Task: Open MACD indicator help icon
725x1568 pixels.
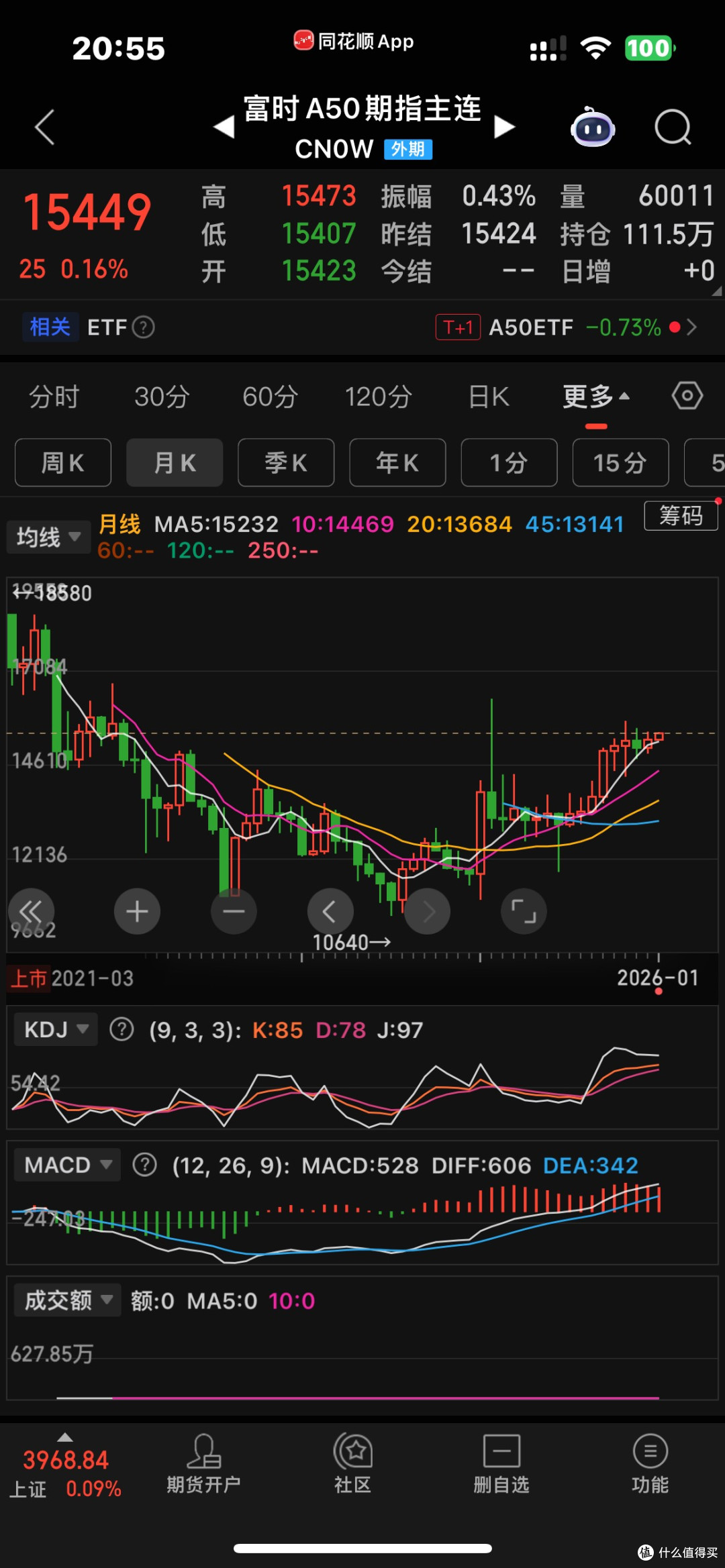Action: coord(144,1165)
